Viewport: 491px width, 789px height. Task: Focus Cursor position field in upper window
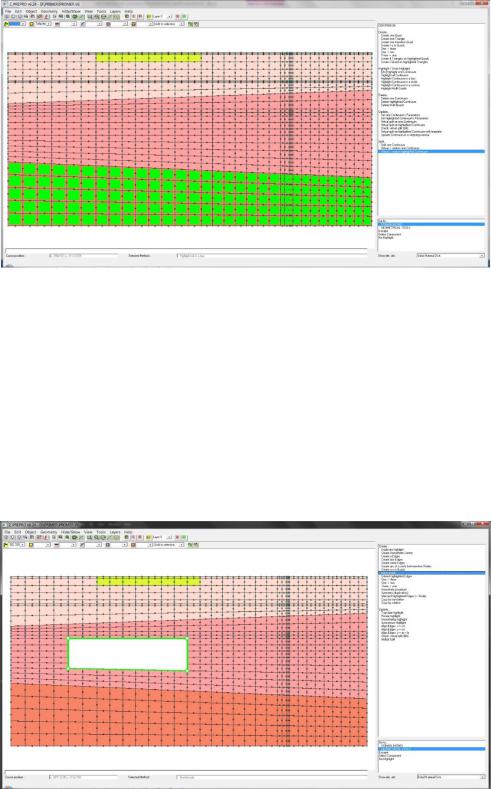coord(83,256)
